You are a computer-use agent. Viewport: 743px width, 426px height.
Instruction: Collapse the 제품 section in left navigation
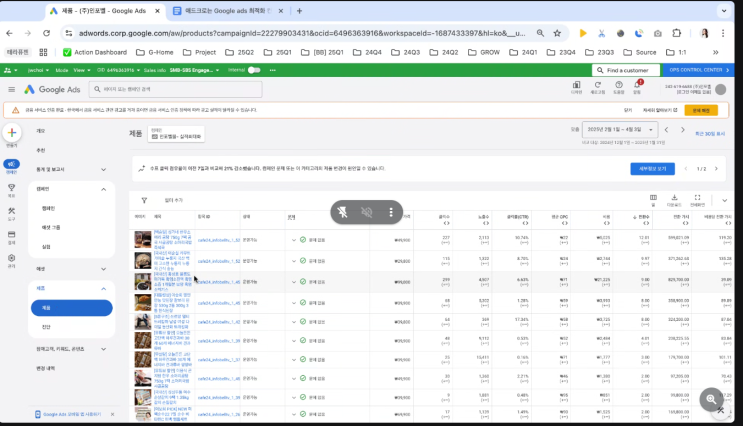103,288
